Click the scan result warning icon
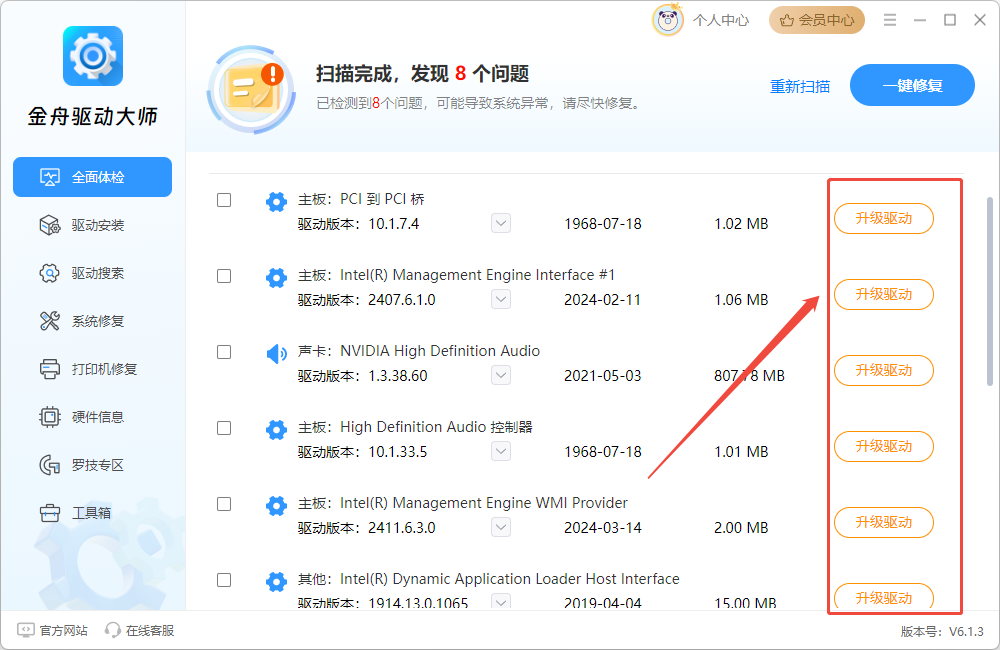Screen dimensions: 1000x650 [252, 89]
